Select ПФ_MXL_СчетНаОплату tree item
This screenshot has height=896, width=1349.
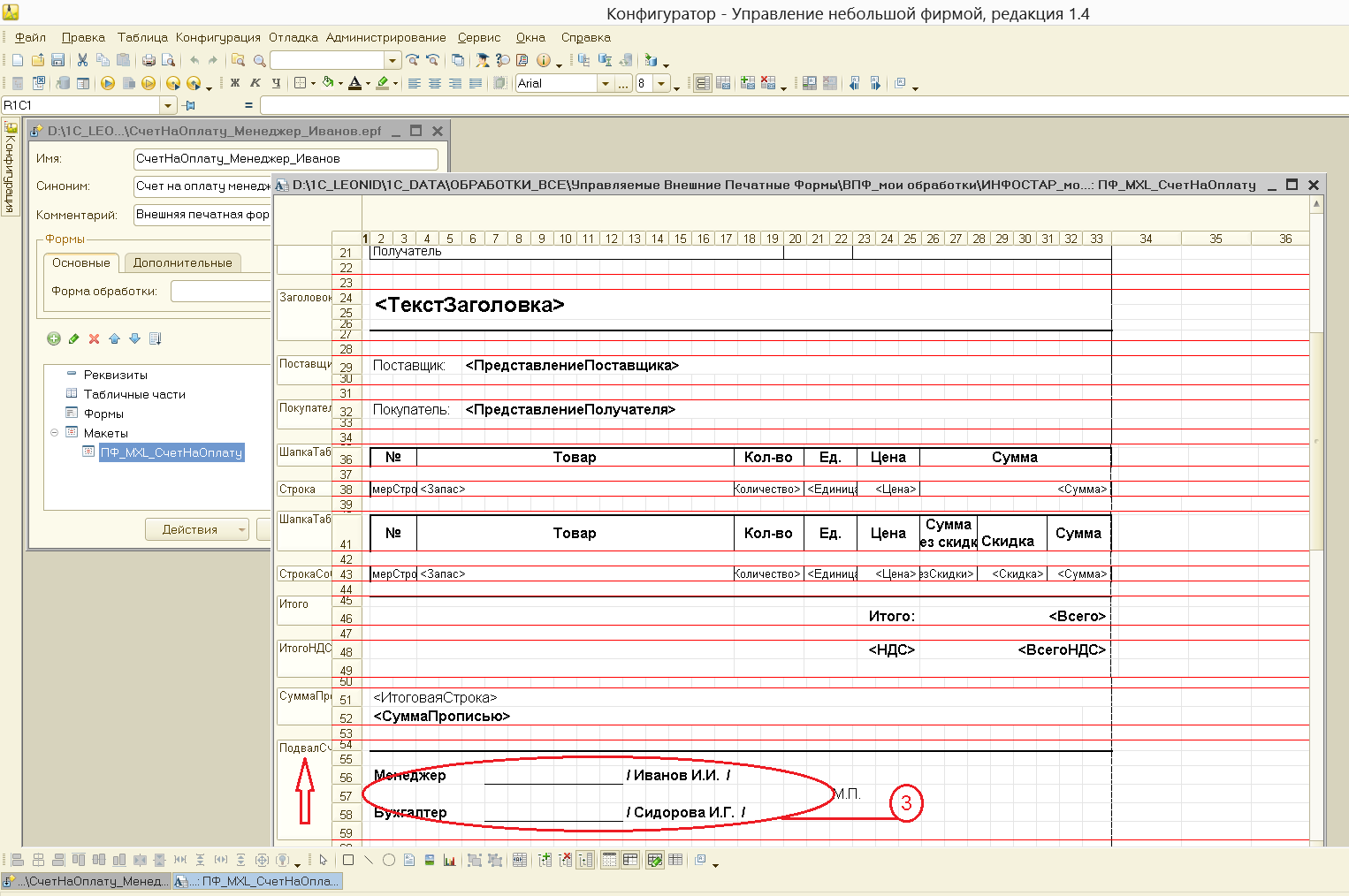171,452
